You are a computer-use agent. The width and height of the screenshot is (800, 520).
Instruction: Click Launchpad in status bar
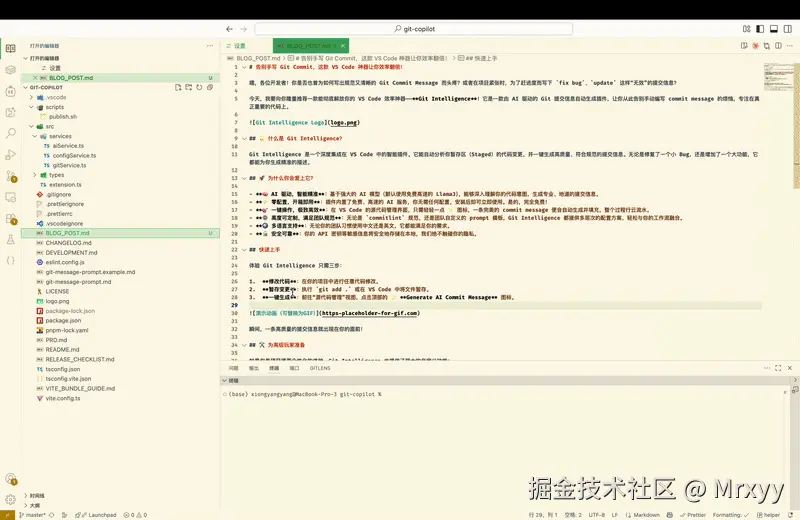click(98, 515)
